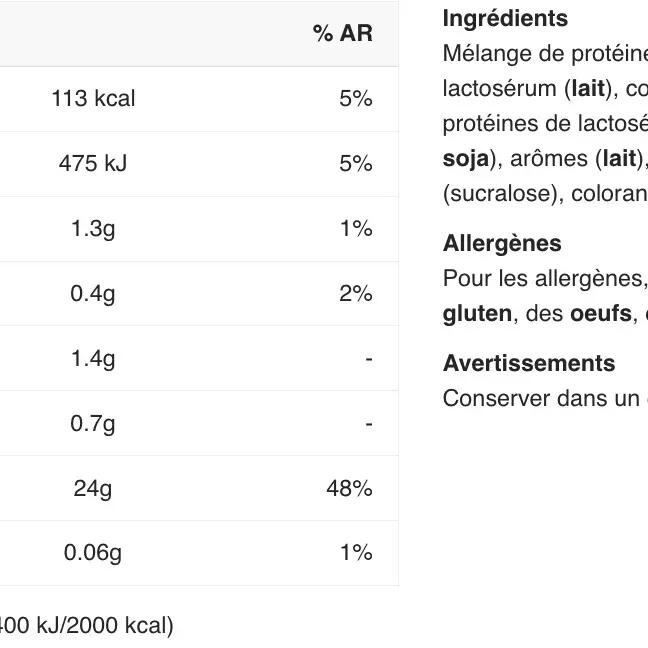Click the 1.4g table cell
Screen dimensions: 648x648
(x=93, y=359)
